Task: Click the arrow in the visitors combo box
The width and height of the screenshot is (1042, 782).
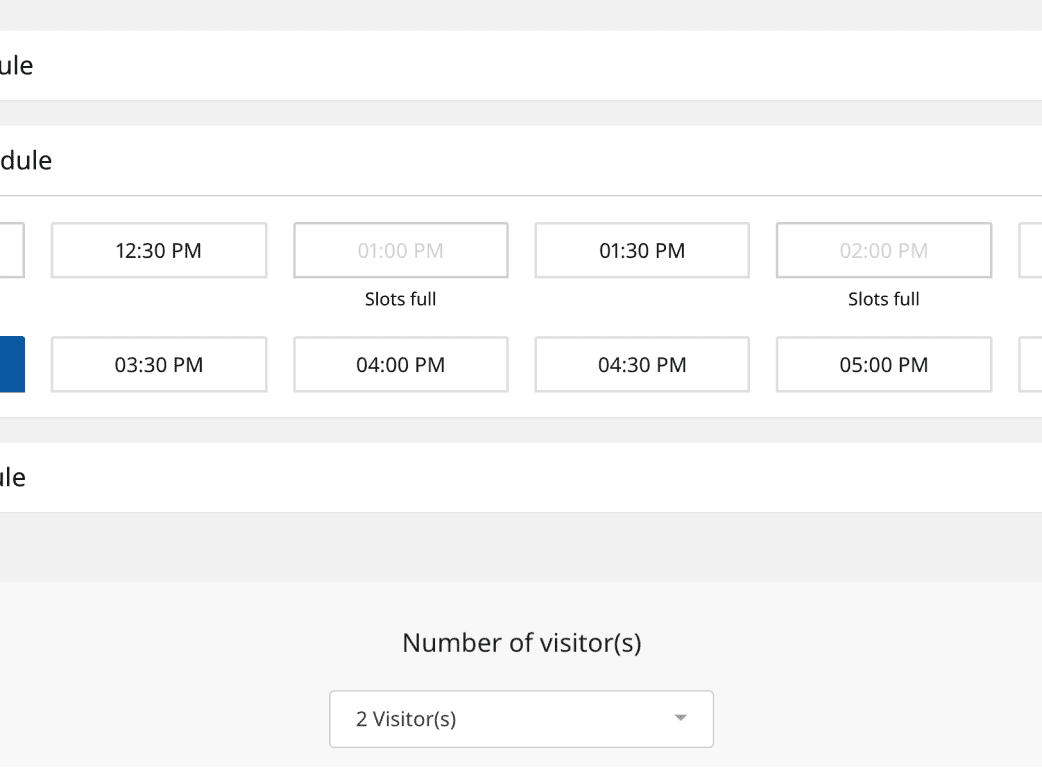Action: click(681, 719)
